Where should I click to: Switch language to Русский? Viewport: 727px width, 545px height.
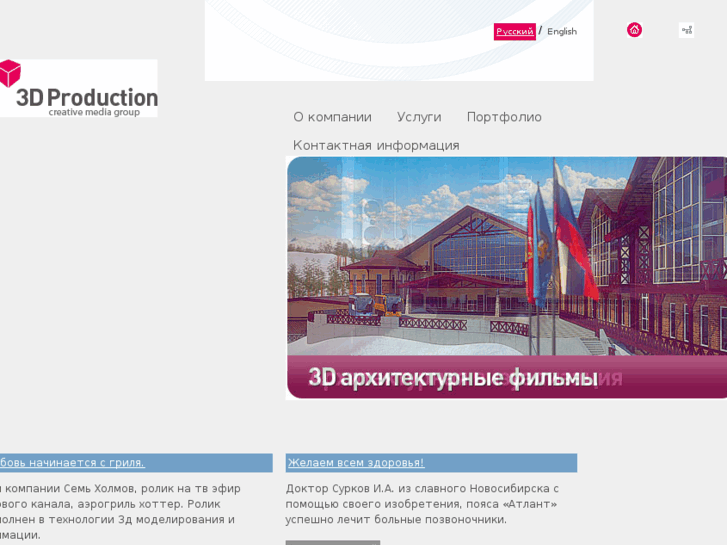click(x=515, y=32)
